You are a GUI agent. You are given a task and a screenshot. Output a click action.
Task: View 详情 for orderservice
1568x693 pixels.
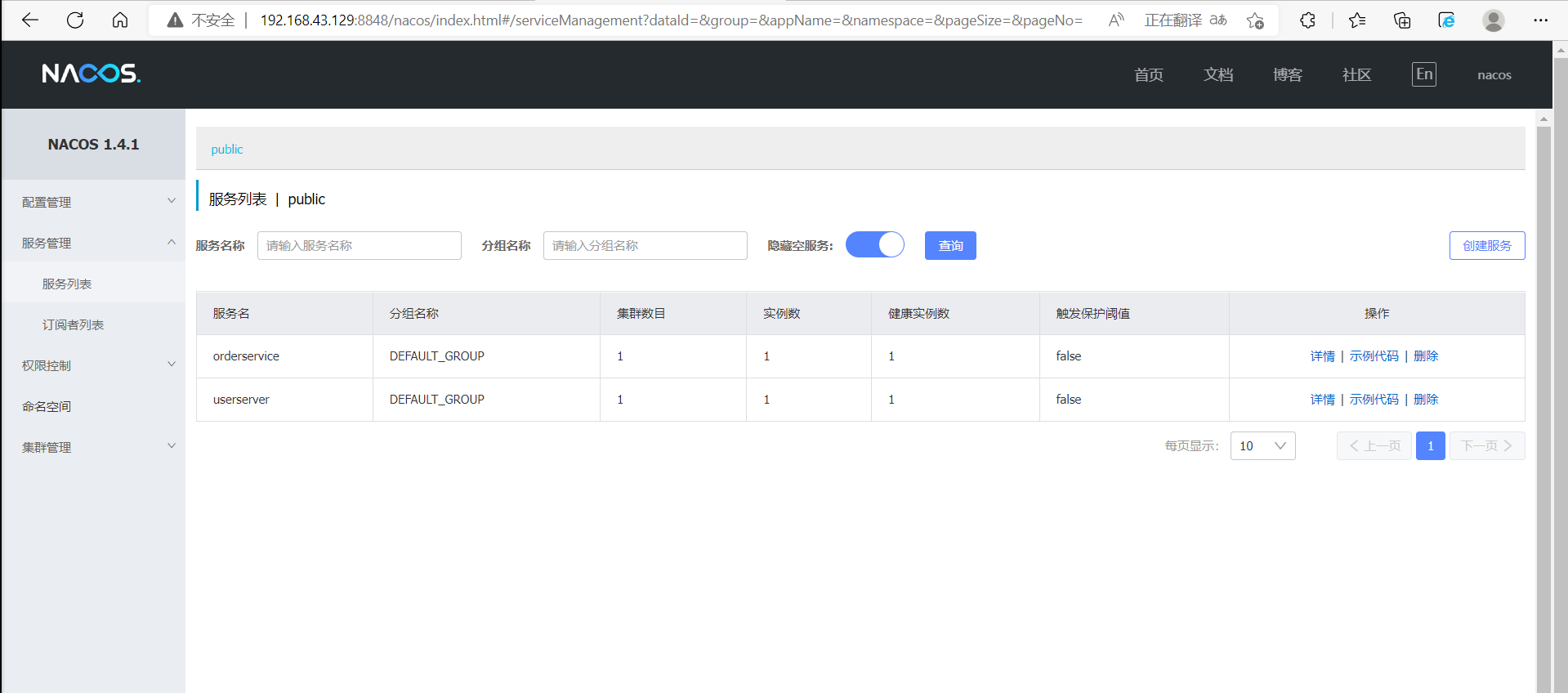[x=1322, y=356]
